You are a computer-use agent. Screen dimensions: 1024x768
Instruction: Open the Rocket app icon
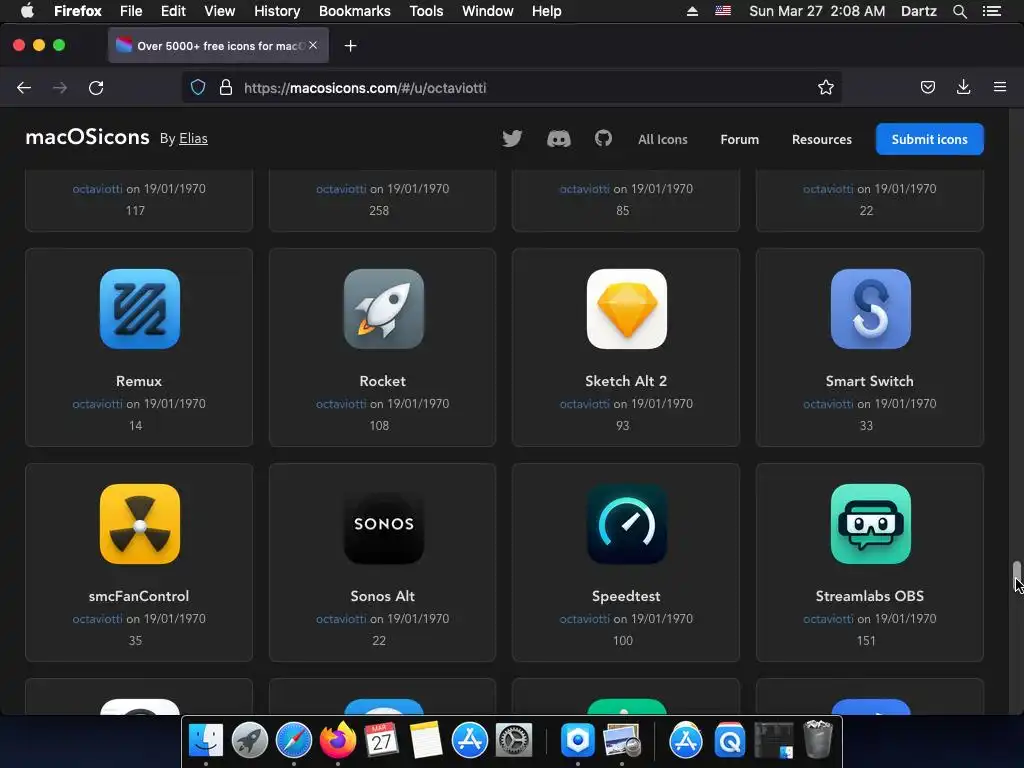383,309
